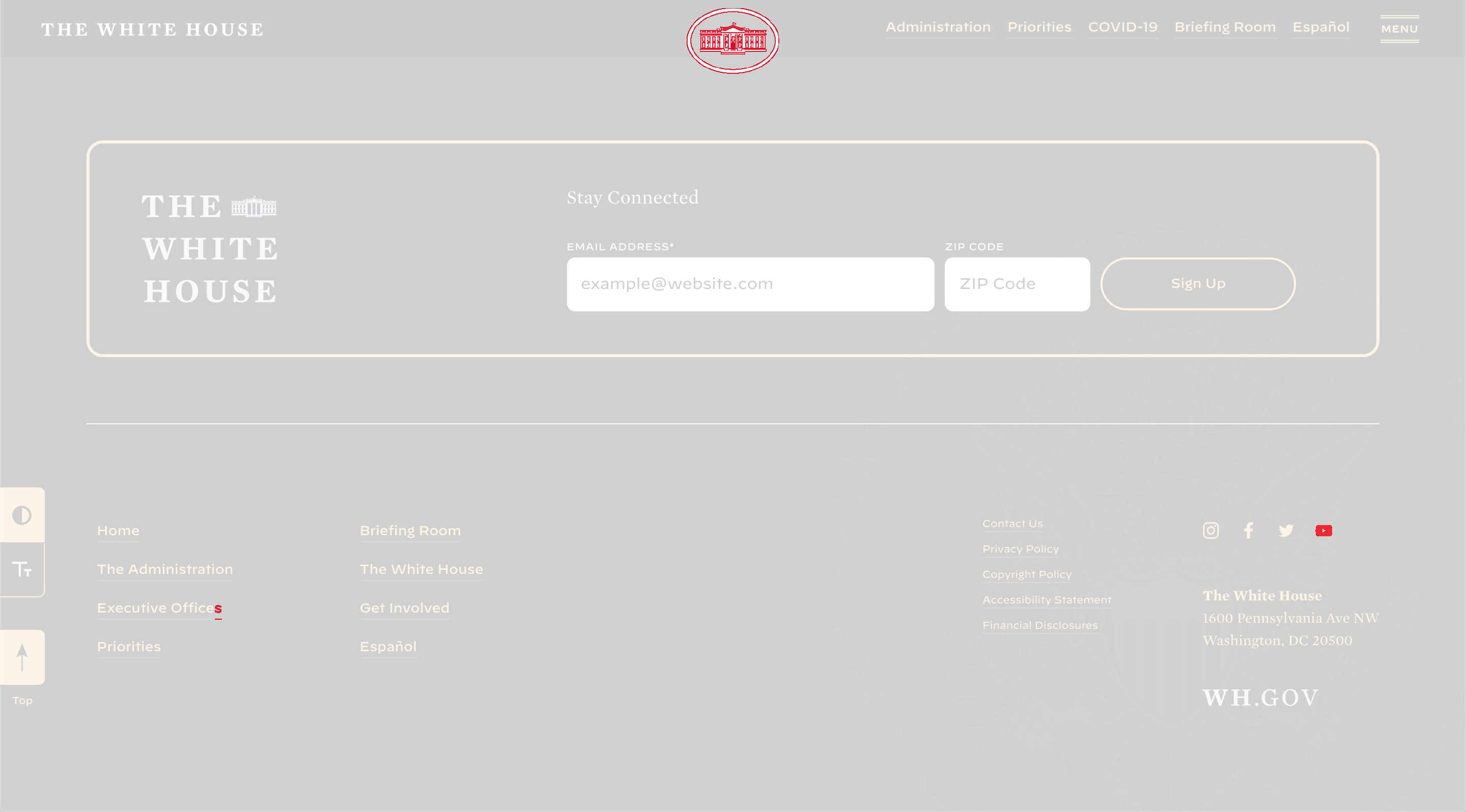
Task: Open the Twitter bird icon
Action: [1286, 531]
